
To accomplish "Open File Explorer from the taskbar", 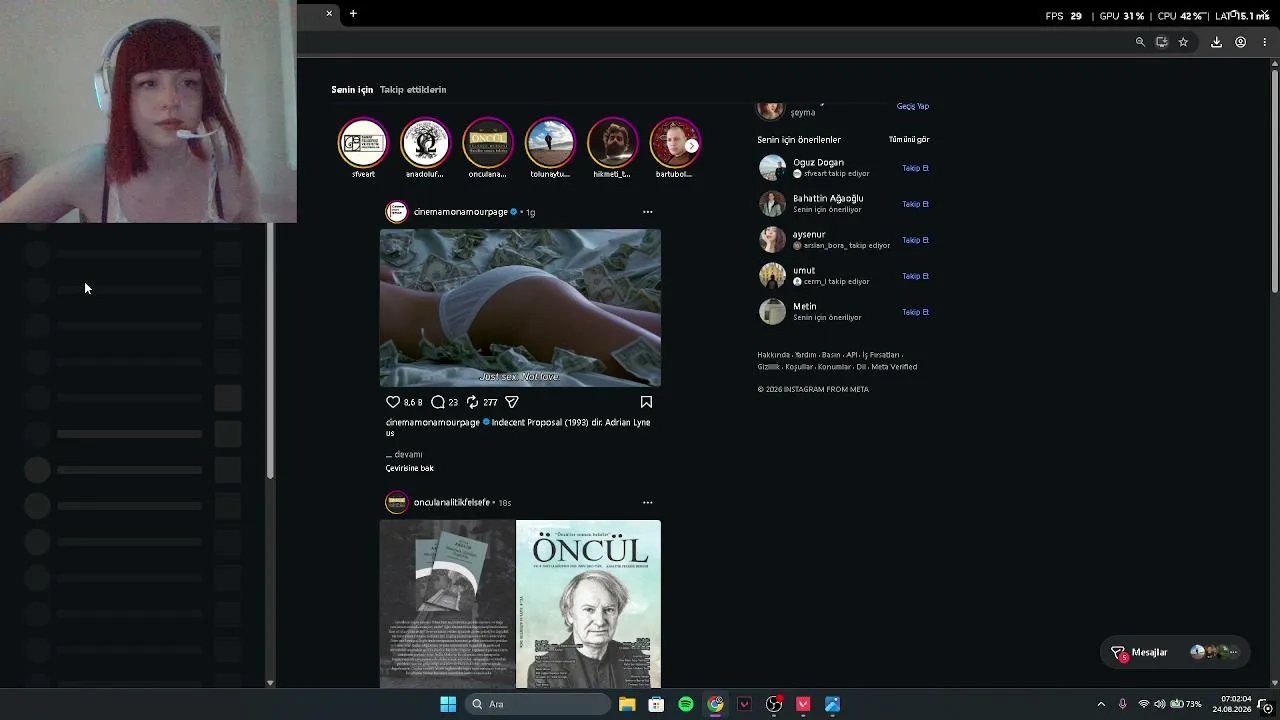I will 627,704.
